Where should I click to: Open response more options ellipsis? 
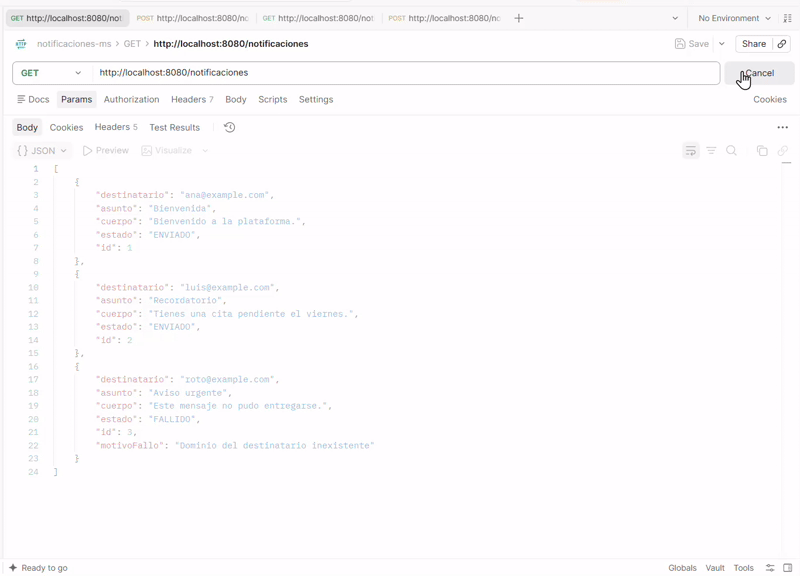(782, 128)
